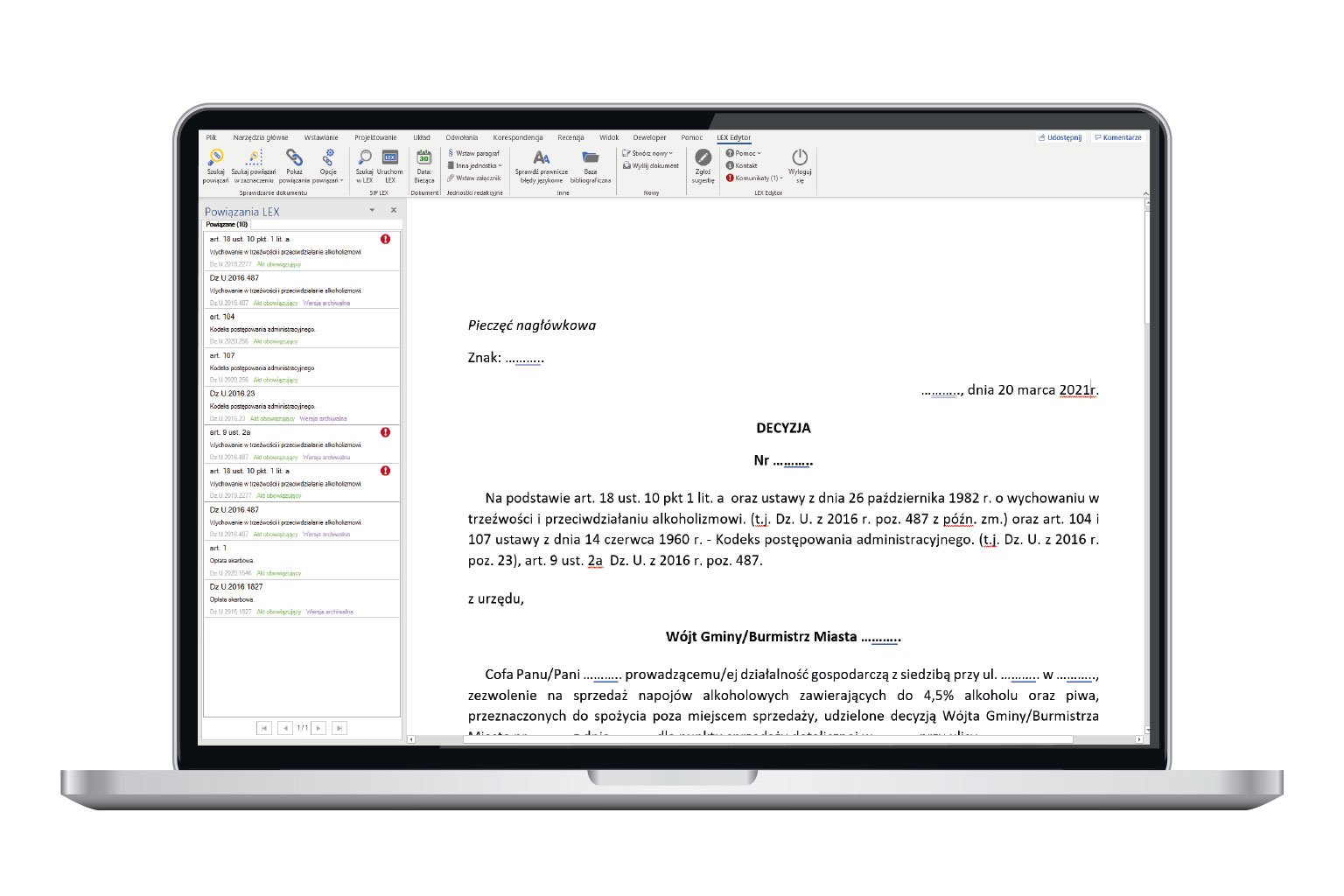
Task: Click Szukaj powiązań w zaznaczeniu icon
Action: [x=254, y=157]
